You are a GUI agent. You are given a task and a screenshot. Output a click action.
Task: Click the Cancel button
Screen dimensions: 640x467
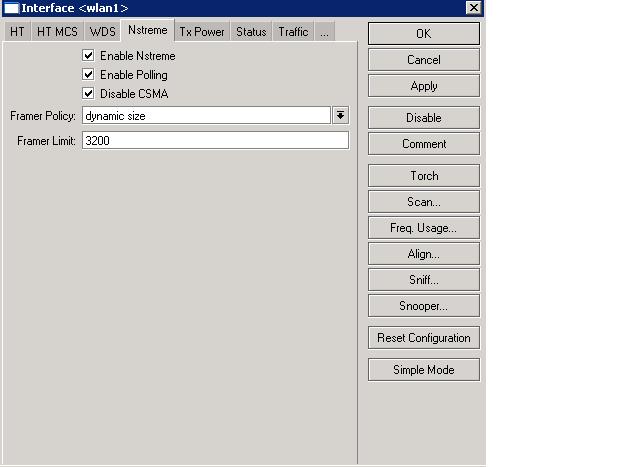[424, 60]
